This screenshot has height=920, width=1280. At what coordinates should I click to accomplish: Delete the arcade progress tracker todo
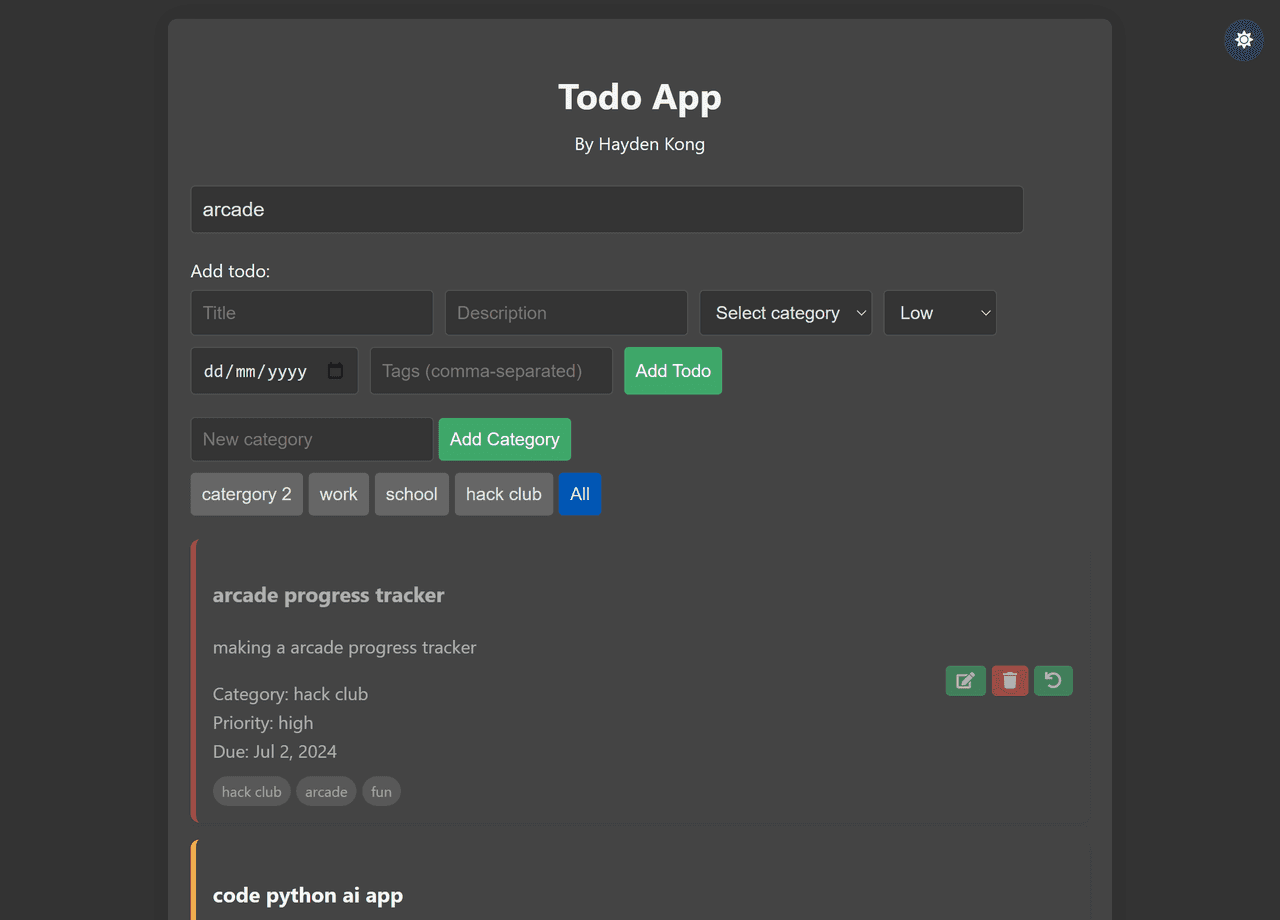click(x=1010, y=681)
